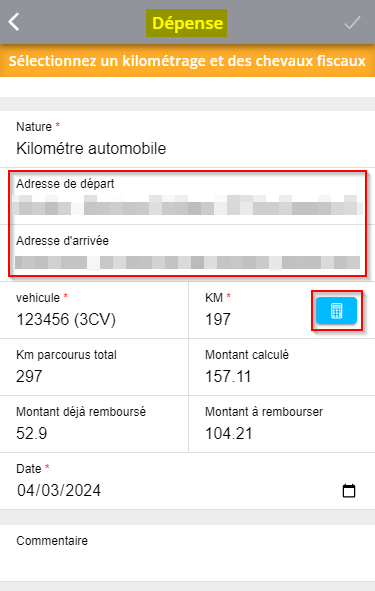Click the vehicule field label
Image resolution: width=375 pixels, height=591 pixels.
(38, 298)
